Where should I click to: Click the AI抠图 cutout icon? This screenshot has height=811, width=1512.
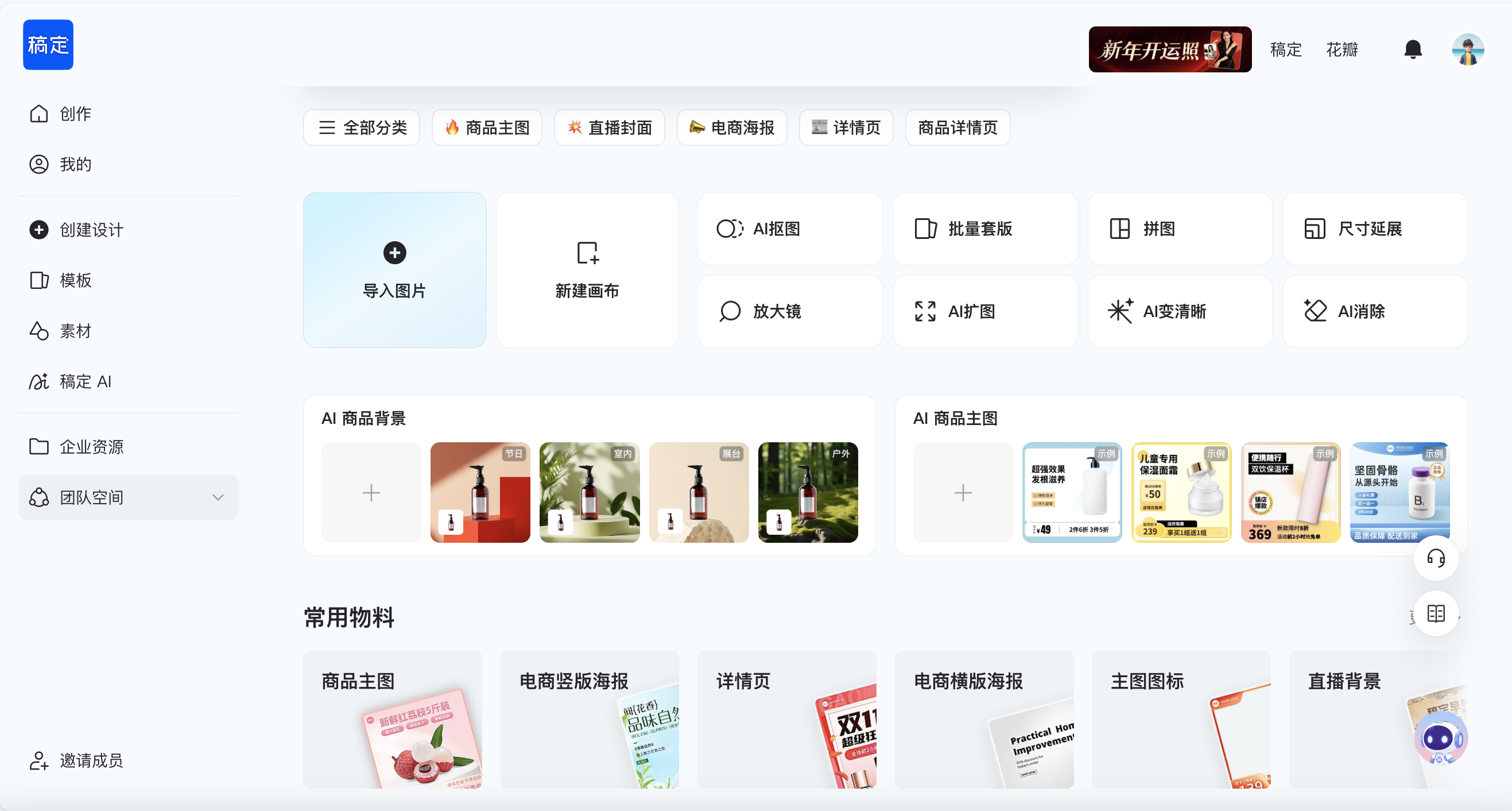[730, 229]
